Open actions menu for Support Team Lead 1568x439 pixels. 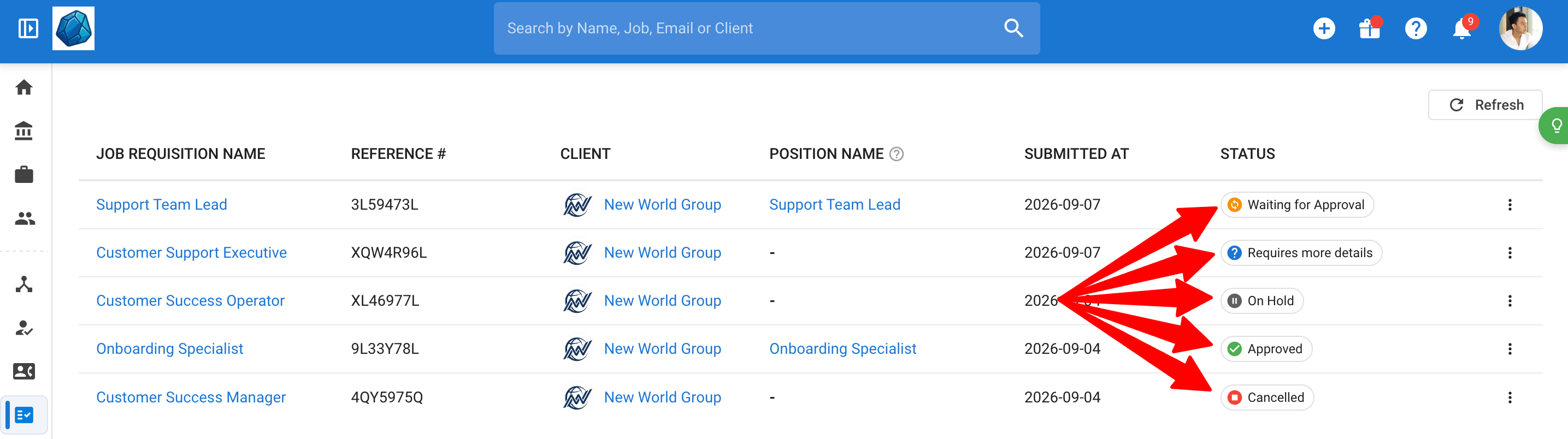click(x=1510, y=205)
